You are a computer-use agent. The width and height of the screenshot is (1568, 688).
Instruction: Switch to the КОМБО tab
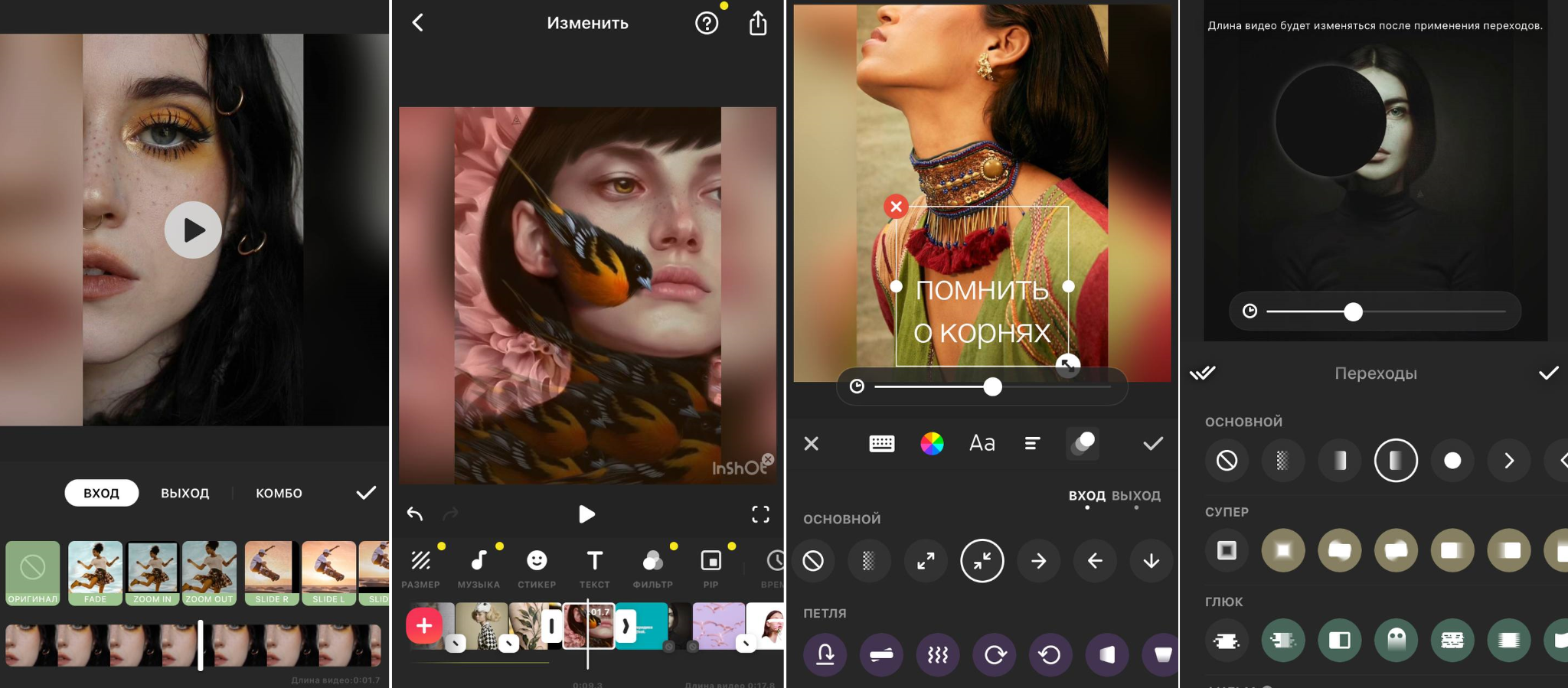279,494
